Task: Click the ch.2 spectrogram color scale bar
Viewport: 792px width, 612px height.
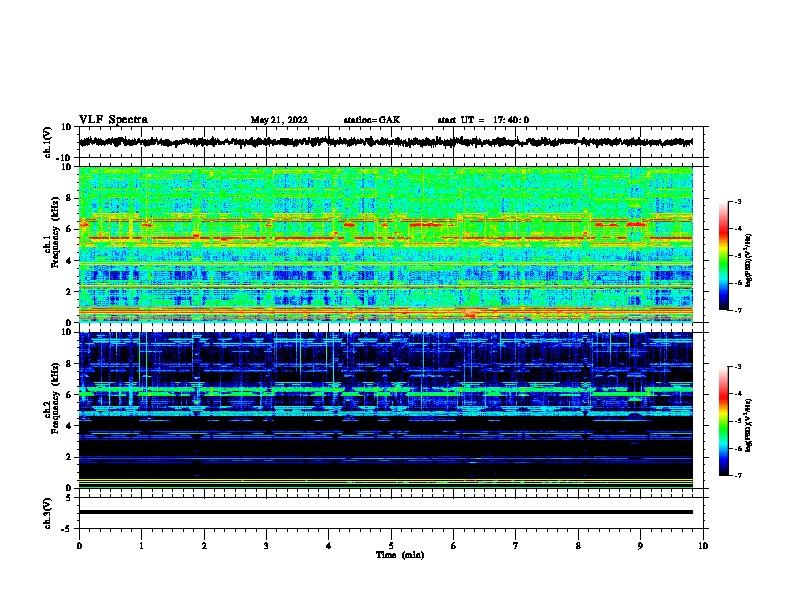Action: (723, 421)
